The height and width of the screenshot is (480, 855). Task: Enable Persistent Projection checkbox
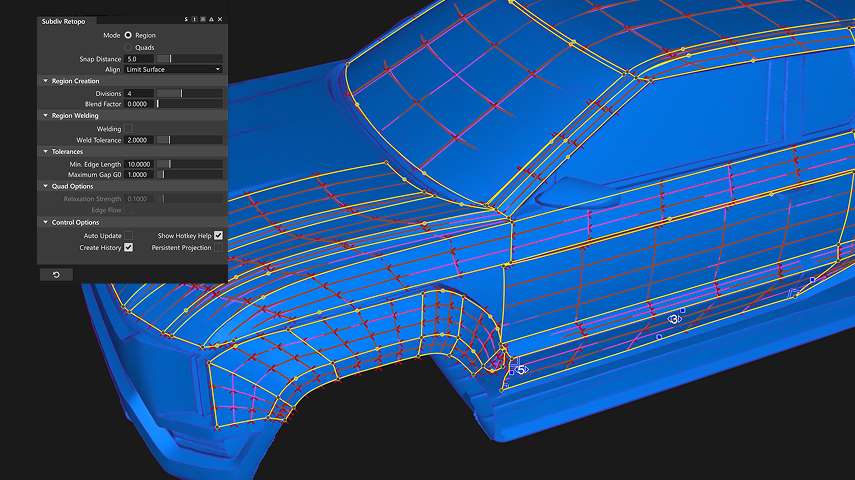[218, 248]
